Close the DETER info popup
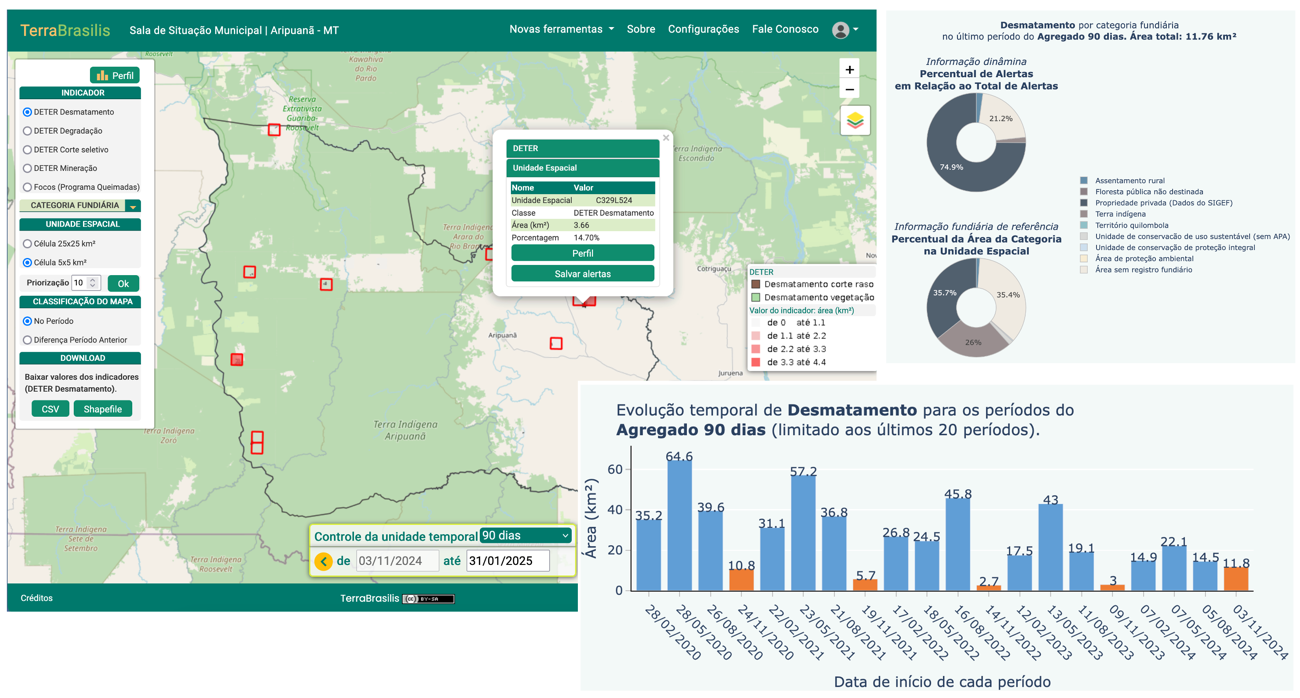Screen dimensions: 1300x698 (666, 138)
